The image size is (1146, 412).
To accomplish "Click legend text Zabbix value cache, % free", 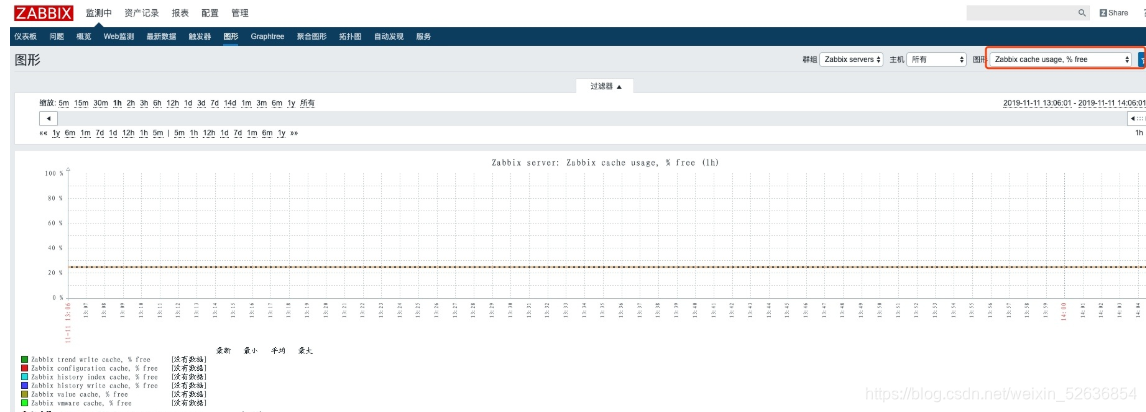I will pyautogui.click(x=80, y=394).
